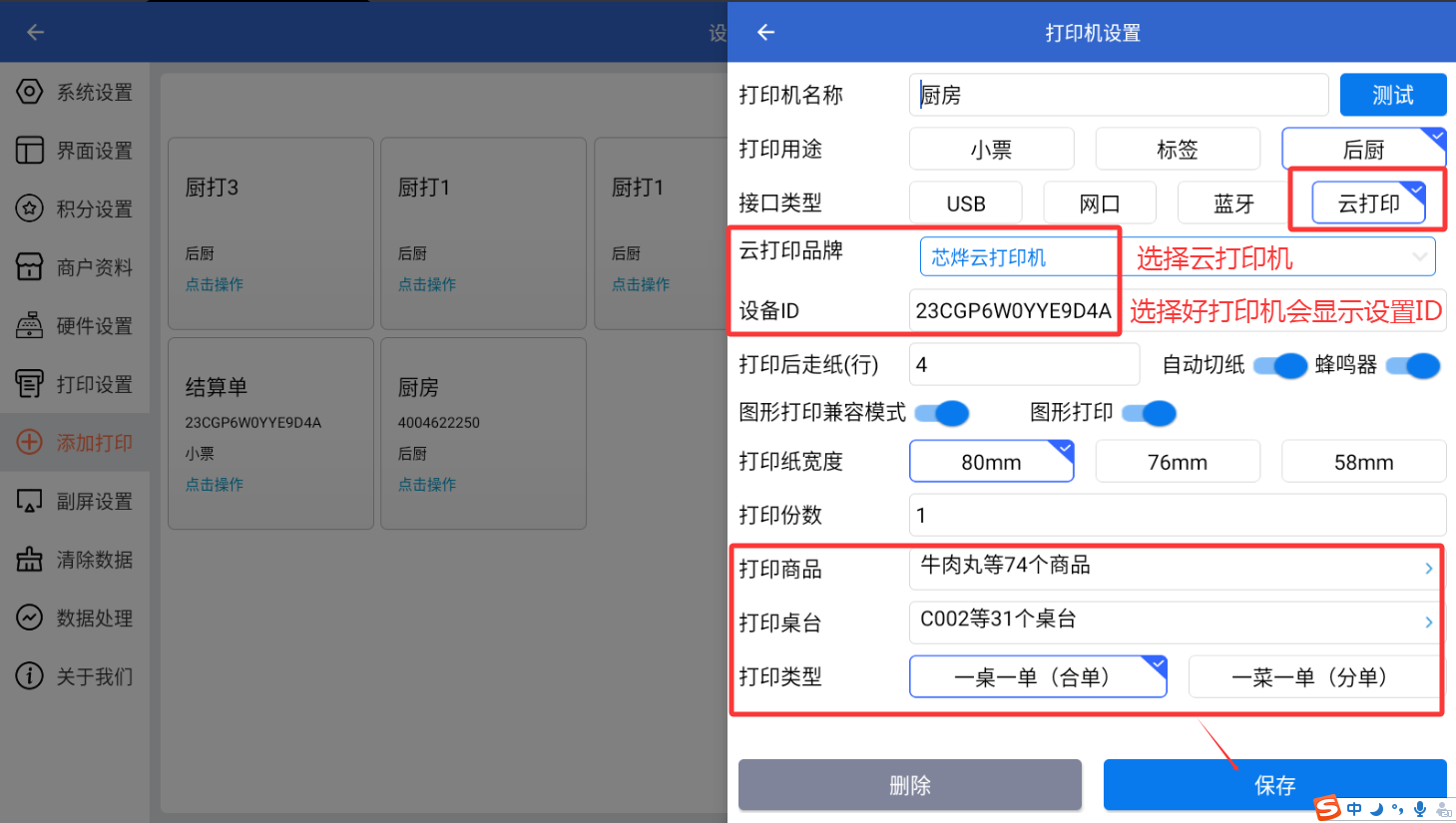Click the 保存 button

pos(1274,785)
